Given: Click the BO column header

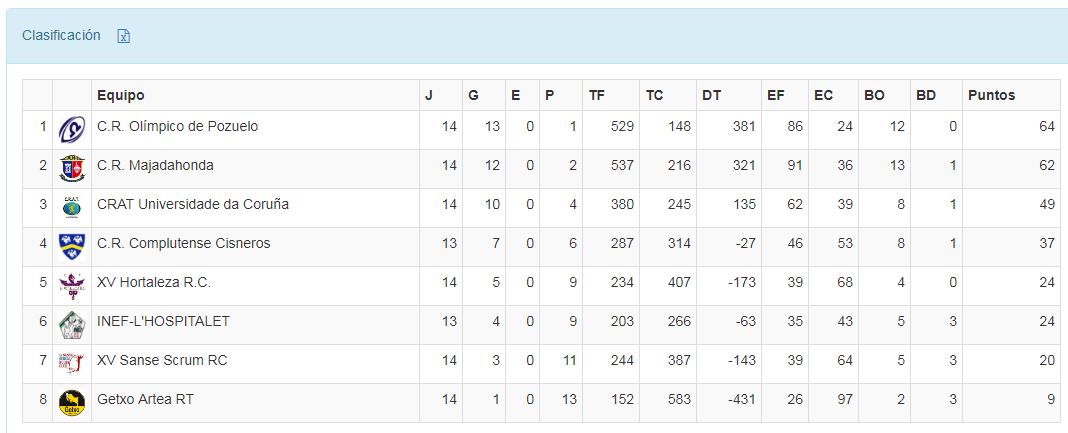Looking at the screenshot, I should coord(874,95).
